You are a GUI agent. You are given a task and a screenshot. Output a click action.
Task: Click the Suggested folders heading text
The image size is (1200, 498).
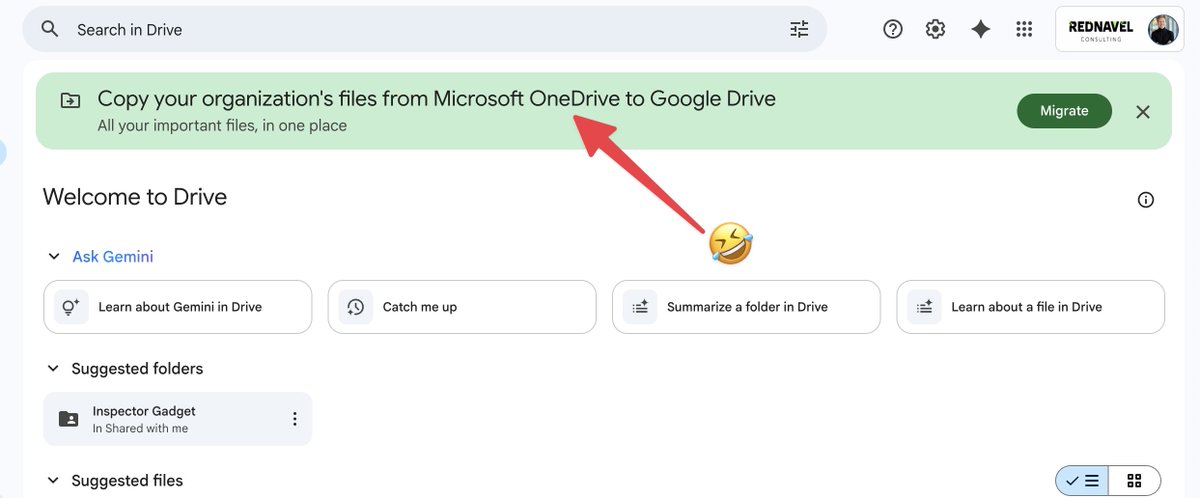point(137,369)
